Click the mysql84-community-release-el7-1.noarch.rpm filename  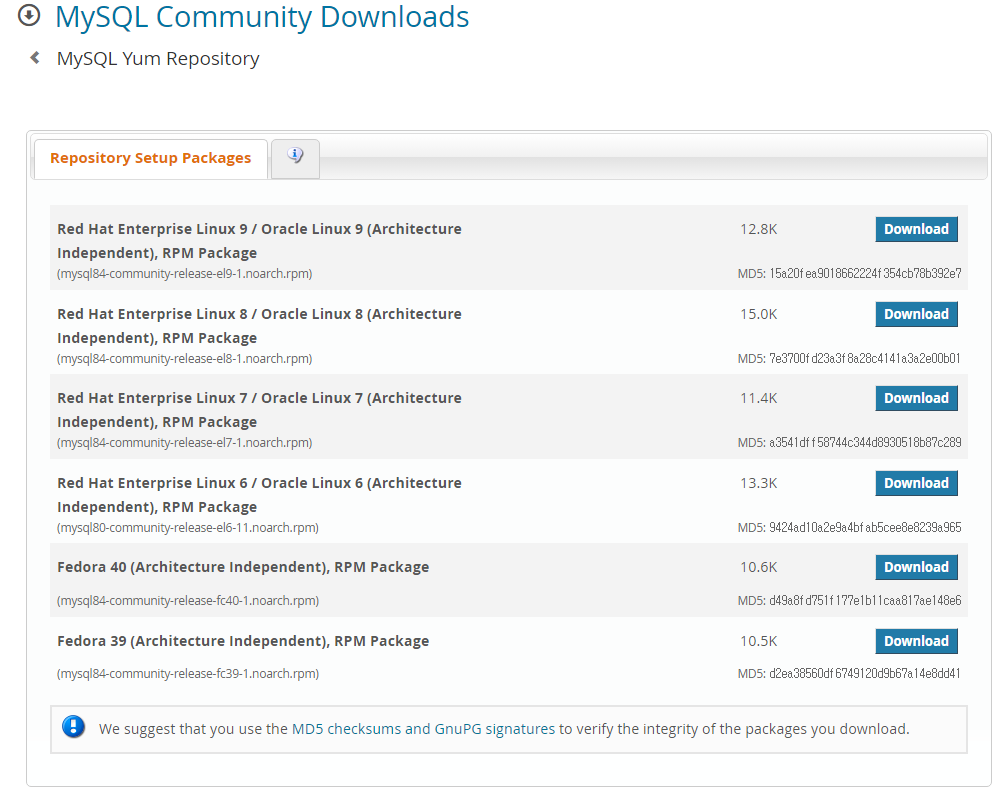click(x=185, y=443)
